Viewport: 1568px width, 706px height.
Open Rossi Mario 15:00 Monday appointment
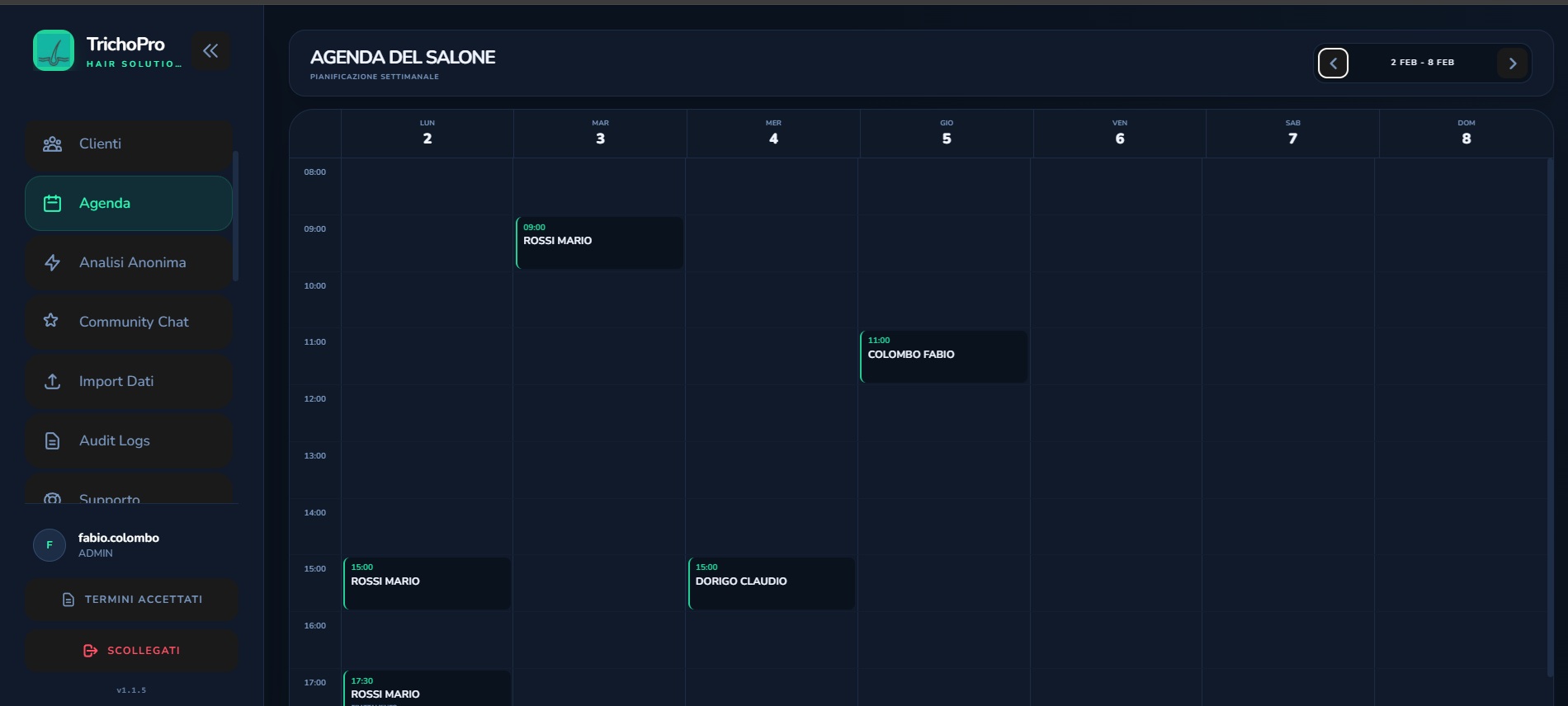427,583
